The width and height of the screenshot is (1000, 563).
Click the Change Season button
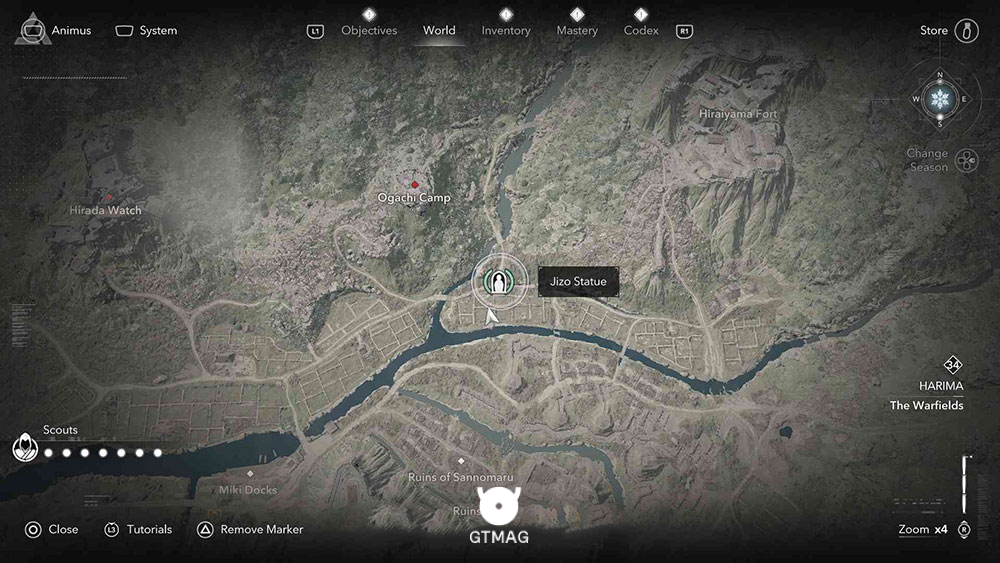(942, 160)
